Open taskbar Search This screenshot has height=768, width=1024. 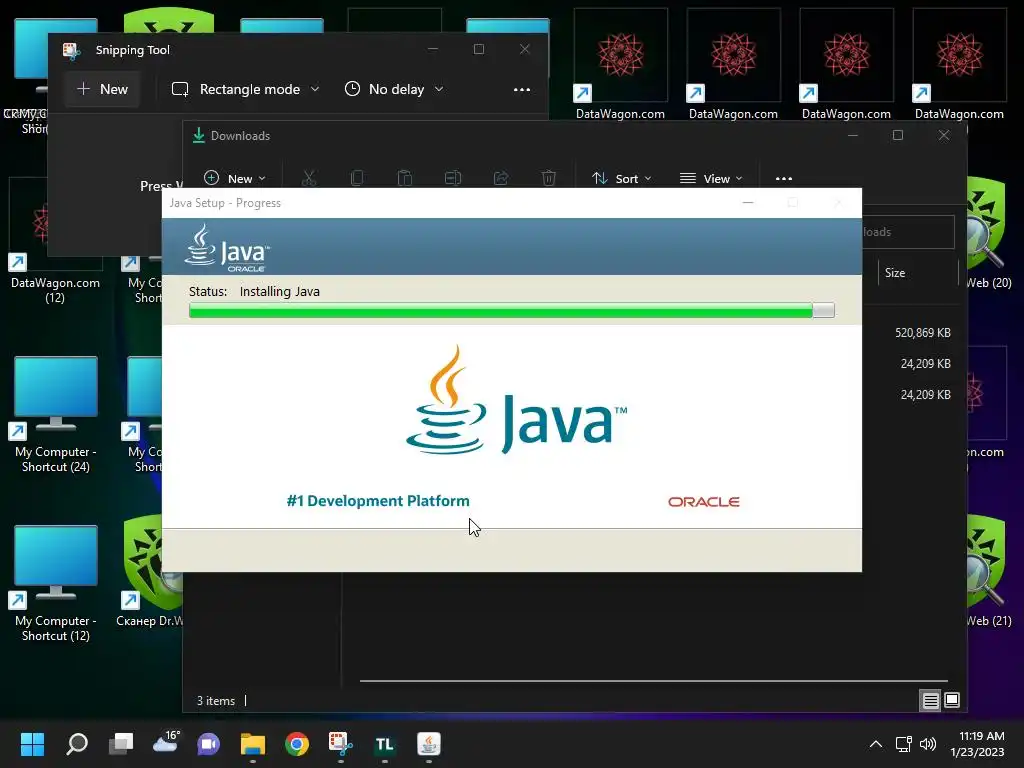(x=76, y=744)
